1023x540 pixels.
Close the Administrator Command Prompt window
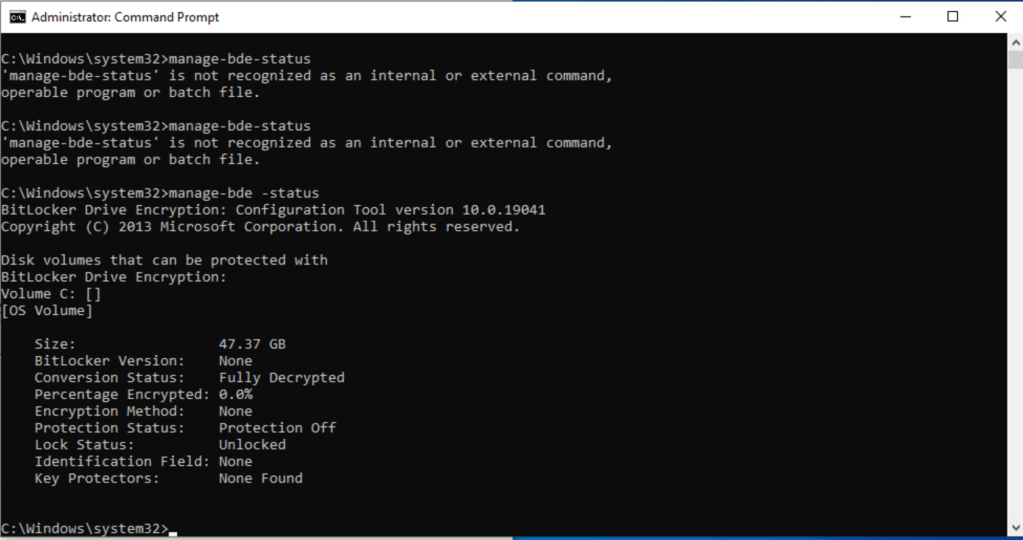tap(999, 17)
